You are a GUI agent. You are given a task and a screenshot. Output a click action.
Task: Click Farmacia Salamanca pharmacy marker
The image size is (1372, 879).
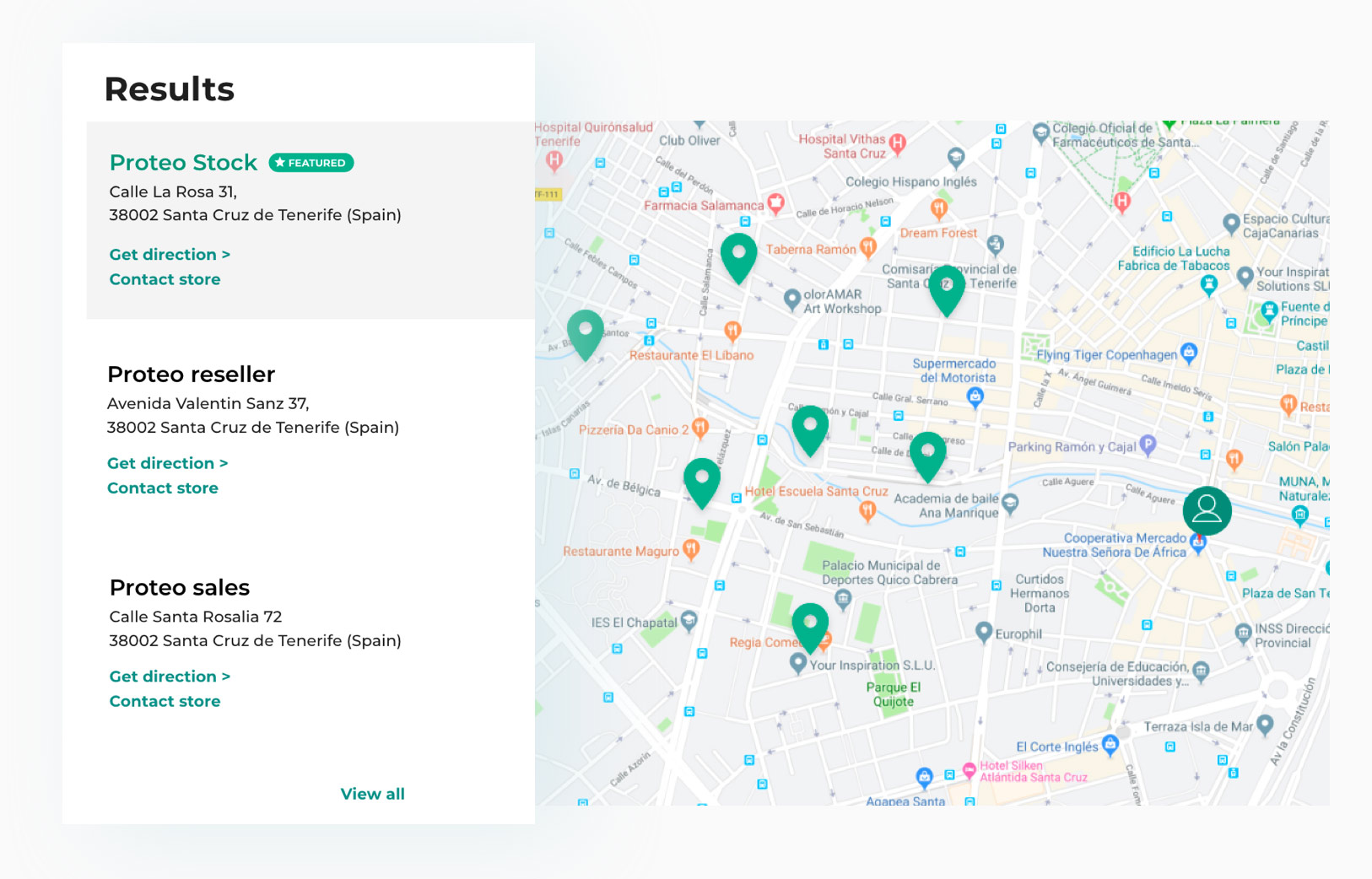click(775, 202)
